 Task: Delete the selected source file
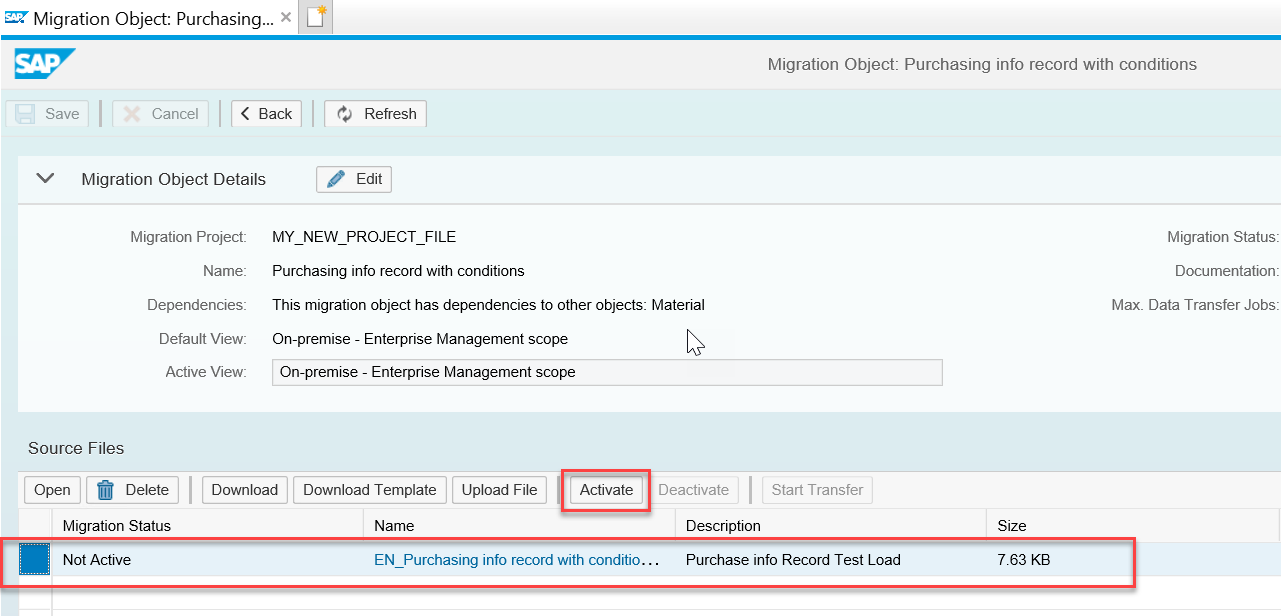pos(133,490)
